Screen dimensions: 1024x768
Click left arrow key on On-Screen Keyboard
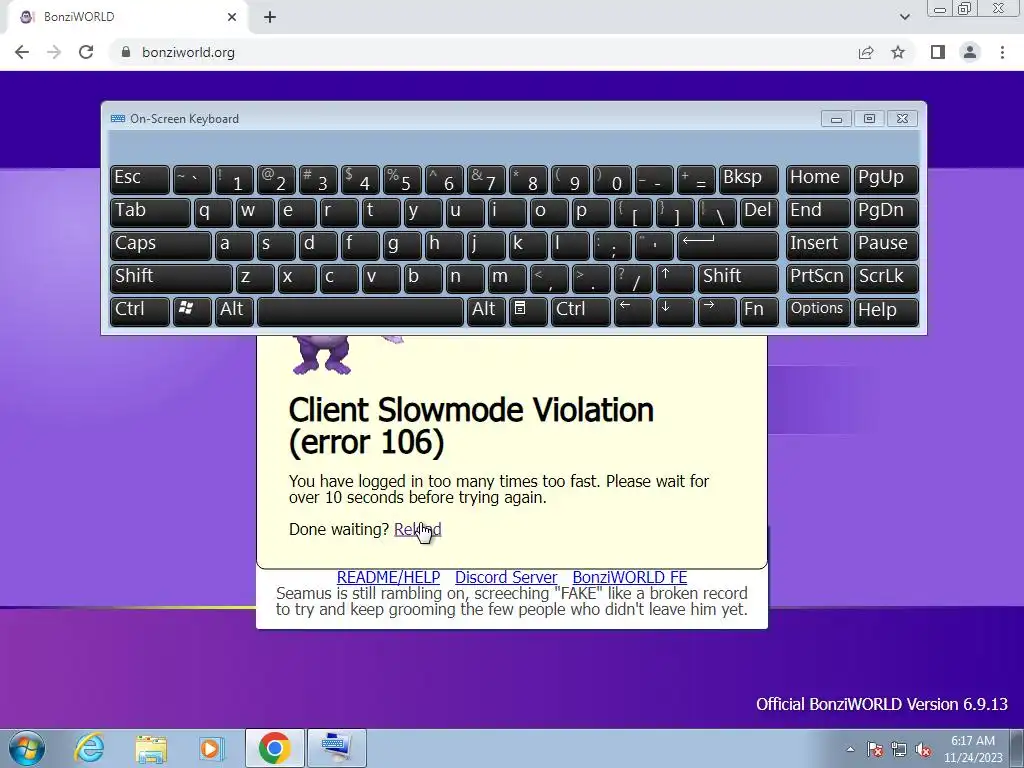pyautogui.click(x=633, y=310)
